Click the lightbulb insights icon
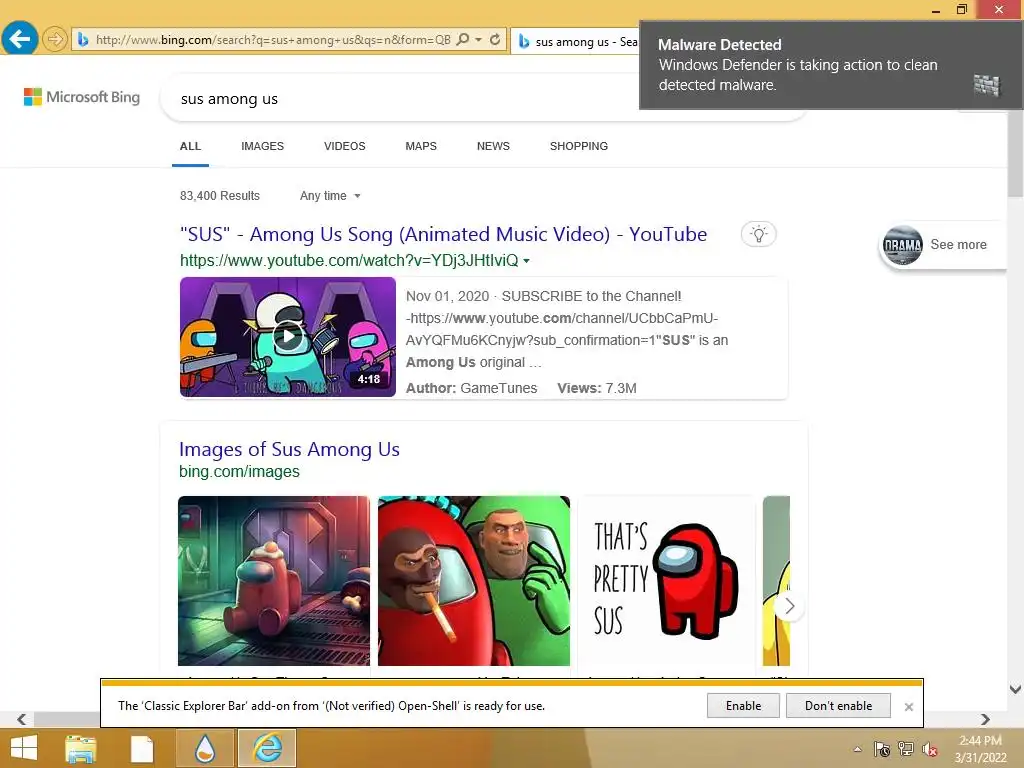This screenshot has width=1024, height=768. [758, 234]
